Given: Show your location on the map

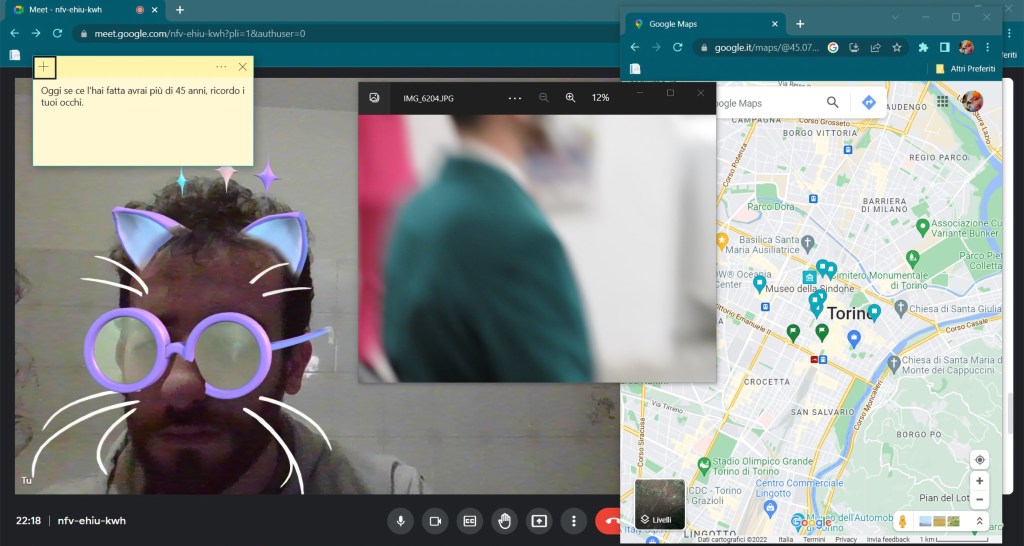Looking at the screenshot, I should click(980, 460).
